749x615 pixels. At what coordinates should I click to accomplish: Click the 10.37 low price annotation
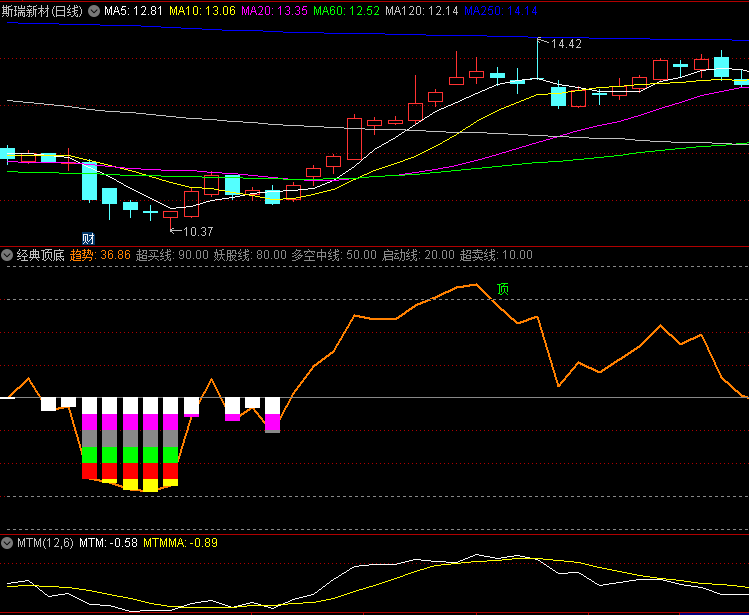[x=198, y=232]
